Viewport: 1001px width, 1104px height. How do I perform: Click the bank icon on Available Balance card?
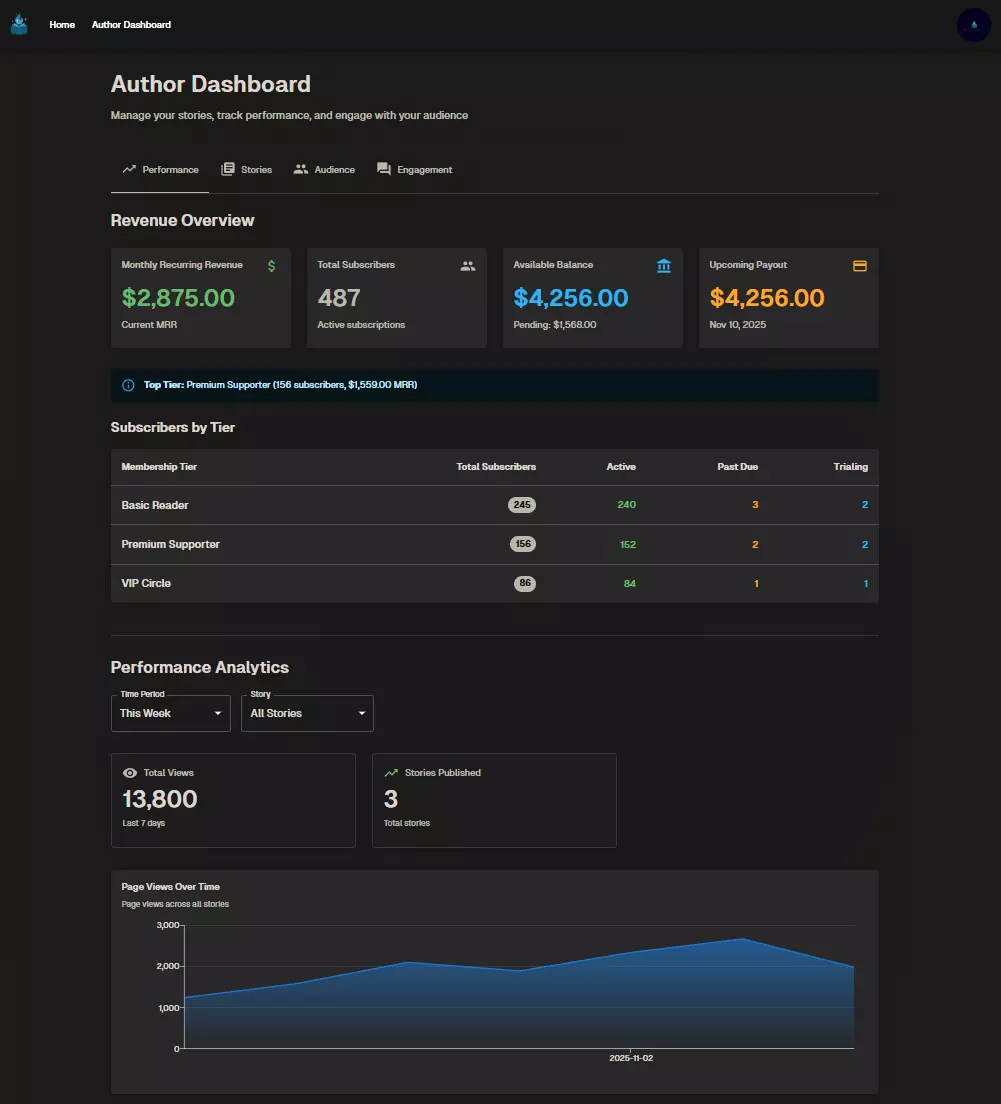pos(663,265)
